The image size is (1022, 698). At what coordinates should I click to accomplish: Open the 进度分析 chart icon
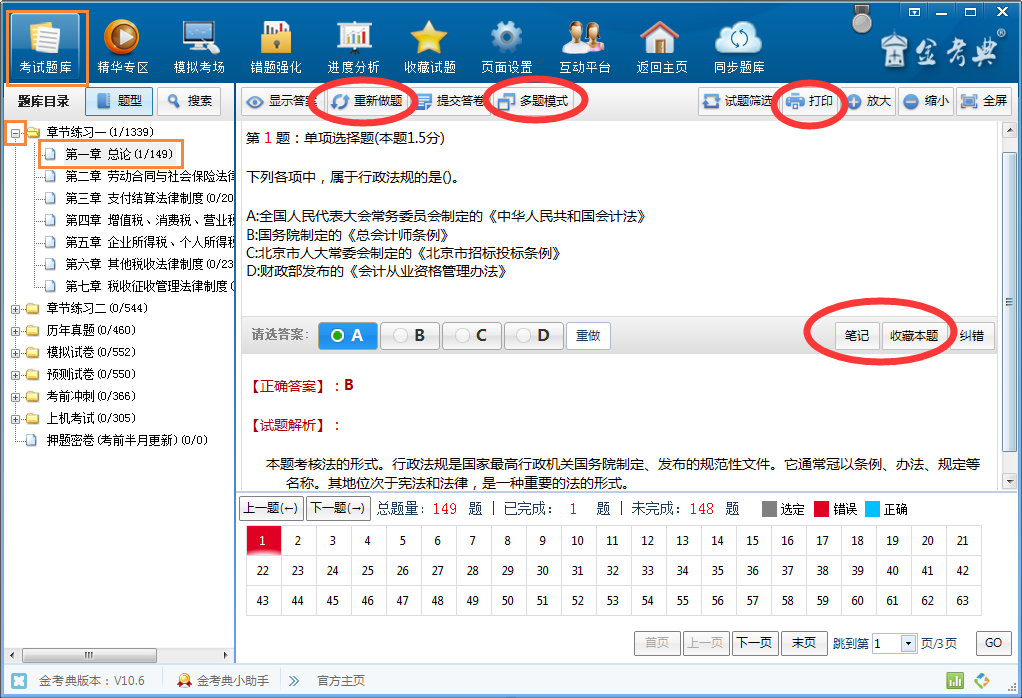(x=353, y=38)
